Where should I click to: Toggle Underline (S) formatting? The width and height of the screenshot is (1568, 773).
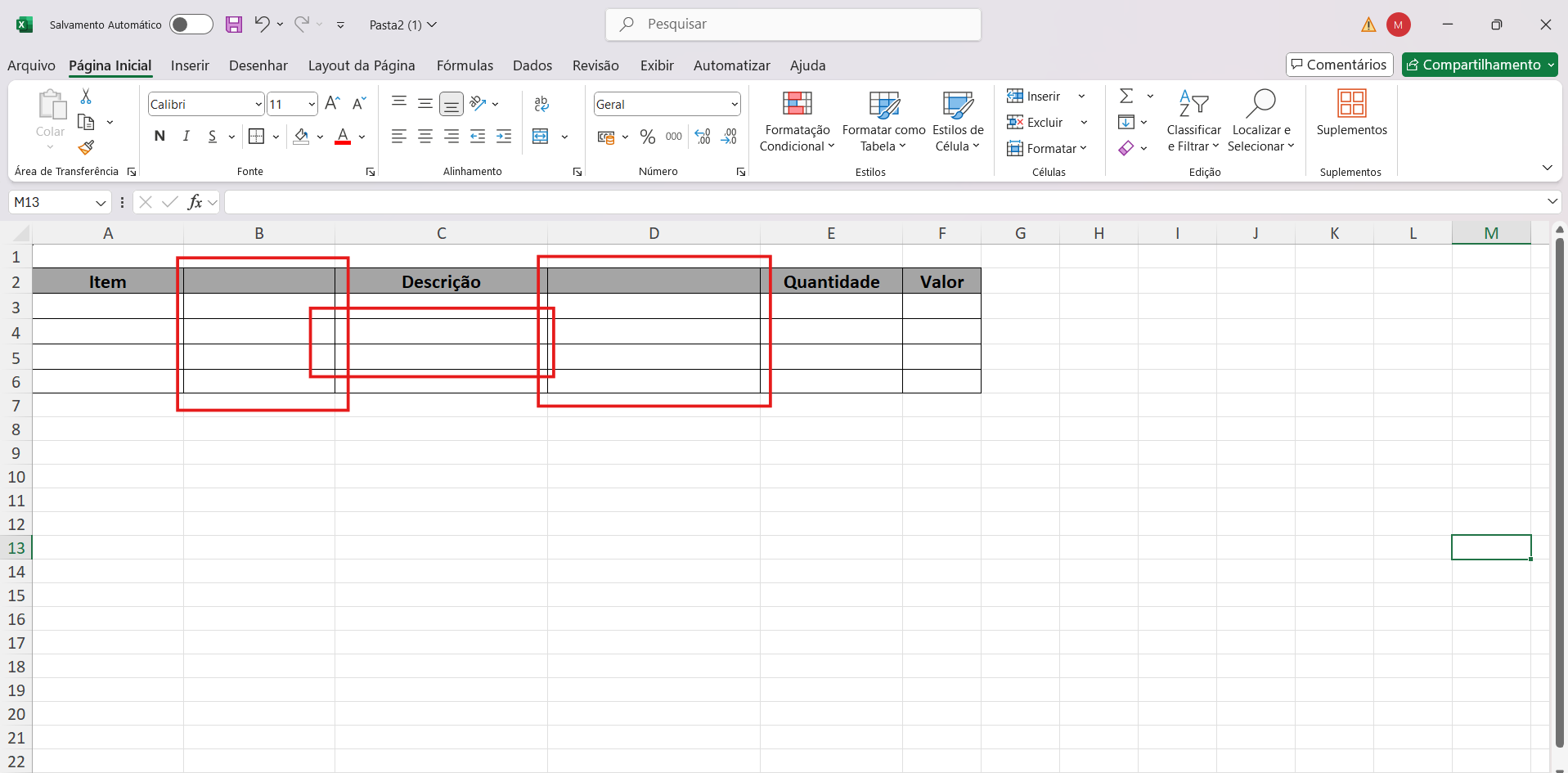pos(213,137)
